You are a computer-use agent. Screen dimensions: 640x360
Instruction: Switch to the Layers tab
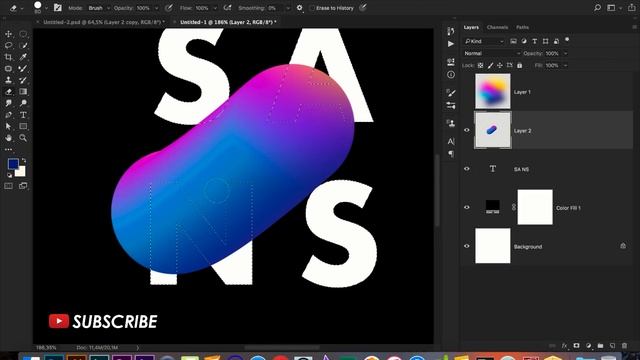pos(471,27)
